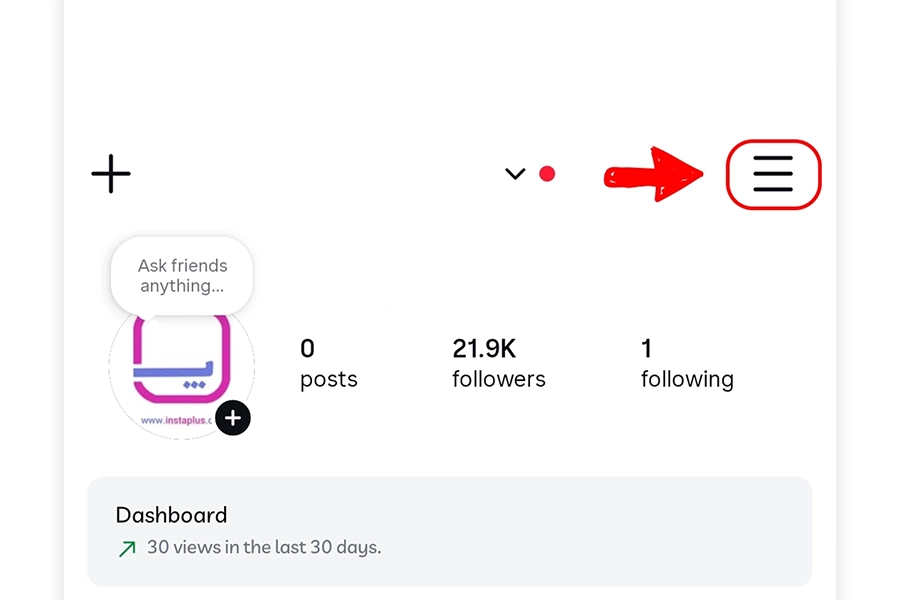Click the black plus badge on profile photo
Image resolution: width=900 pixels, height=600 pixels.
point(233,417)
